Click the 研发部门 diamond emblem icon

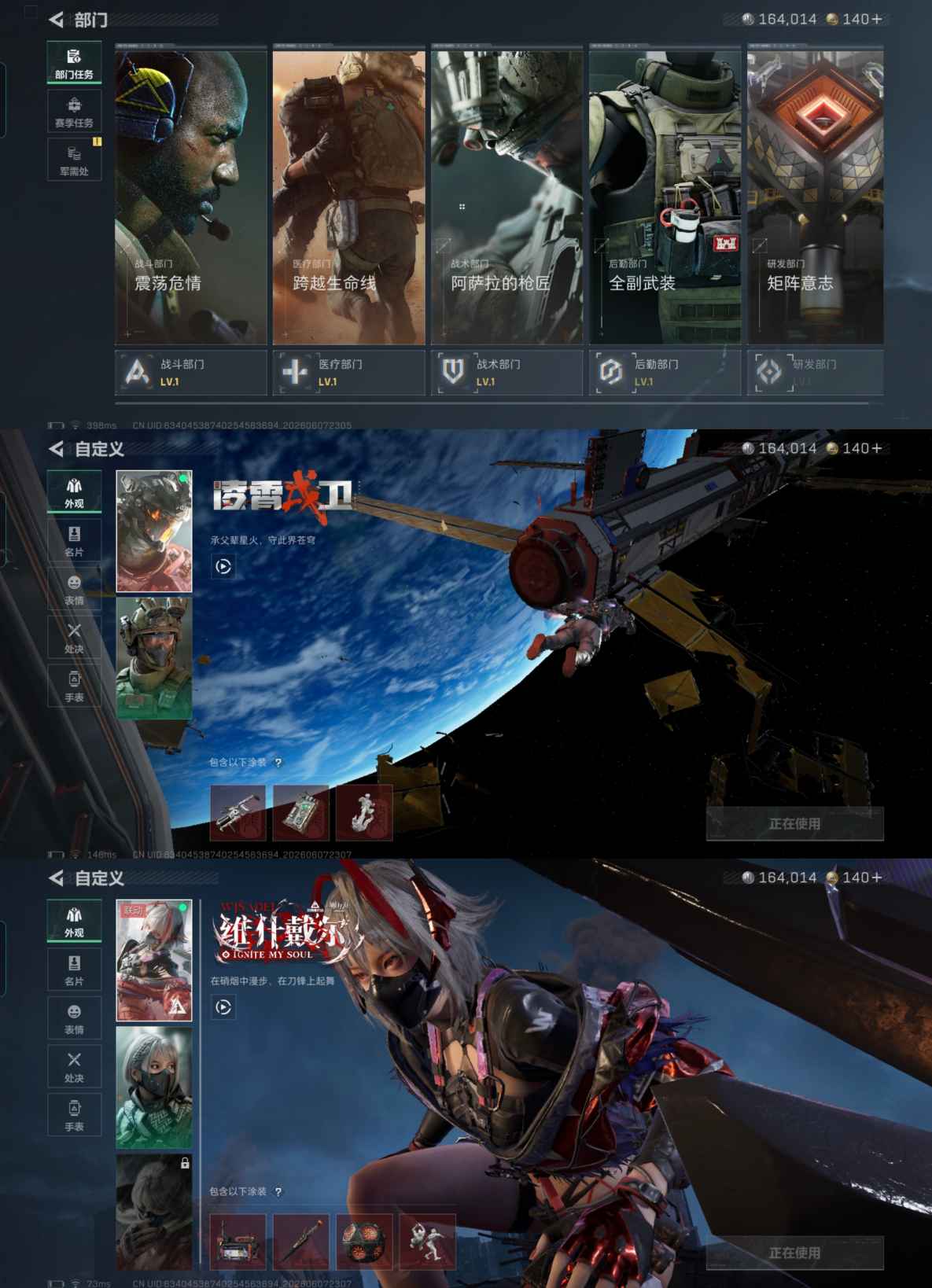point(769,371)
